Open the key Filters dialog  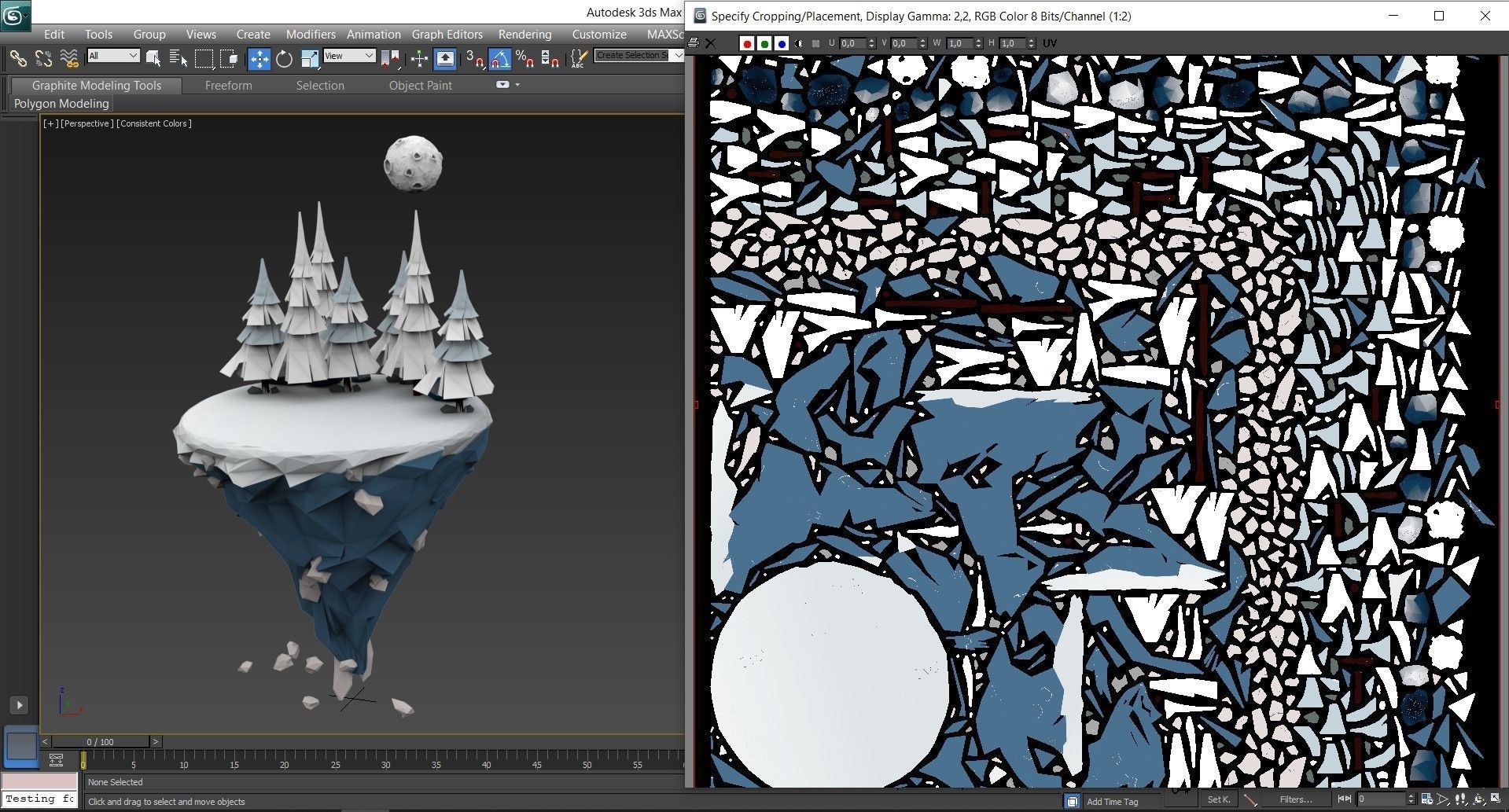1295,800
